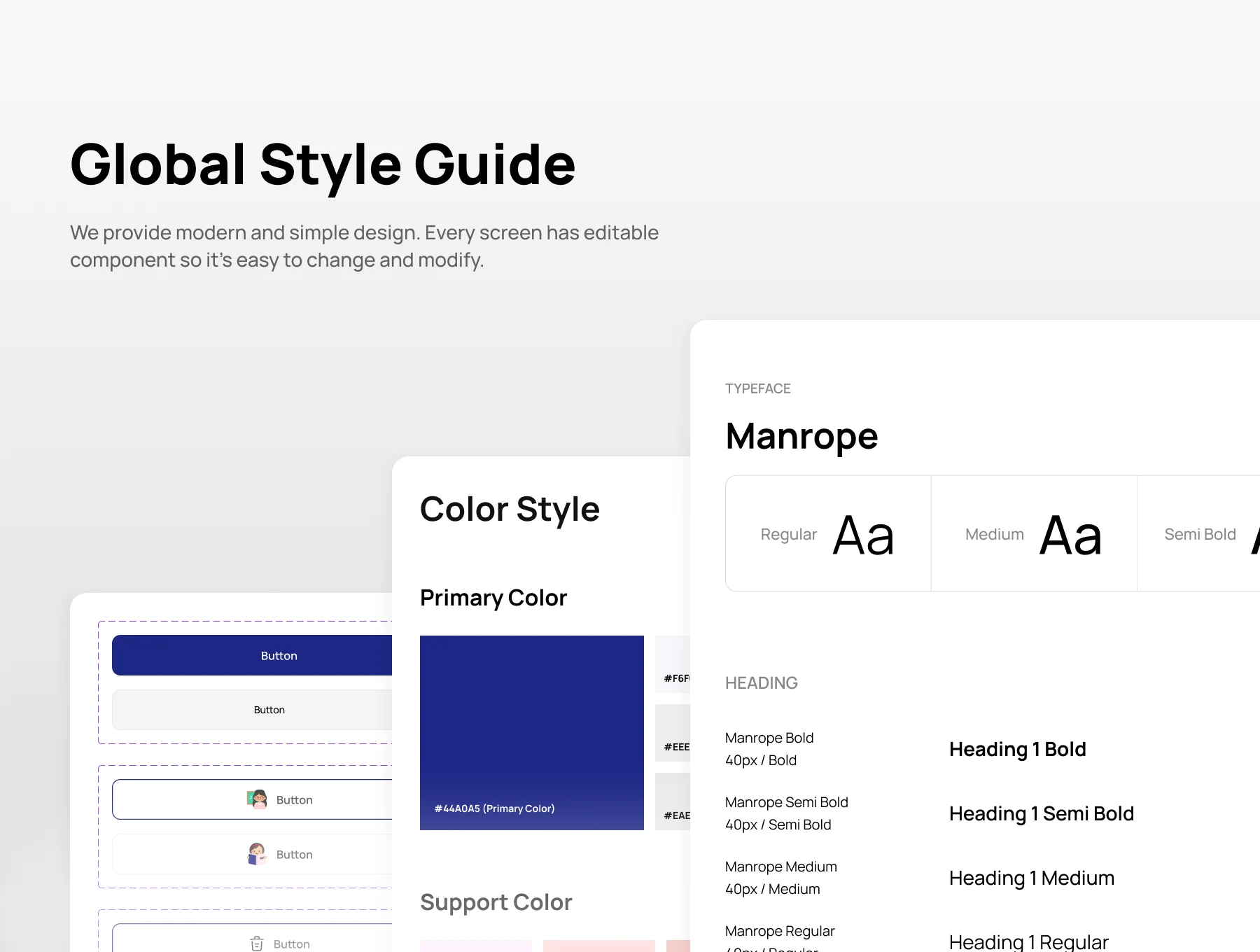Viewport: 1260px width, 952px height.
Task: Click the borderless Button with reading student avatar
Action: (252, 854)
